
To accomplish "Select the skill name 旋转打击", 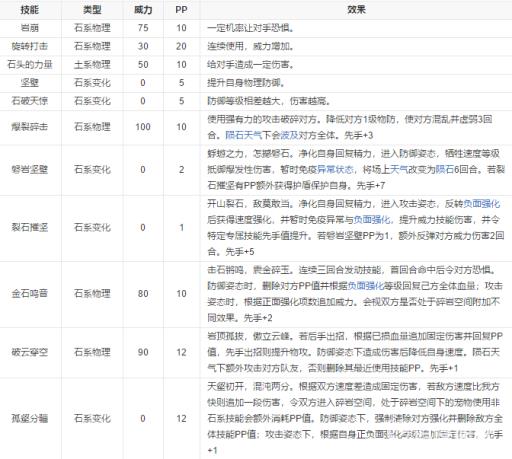I will [x=30, y=46].
